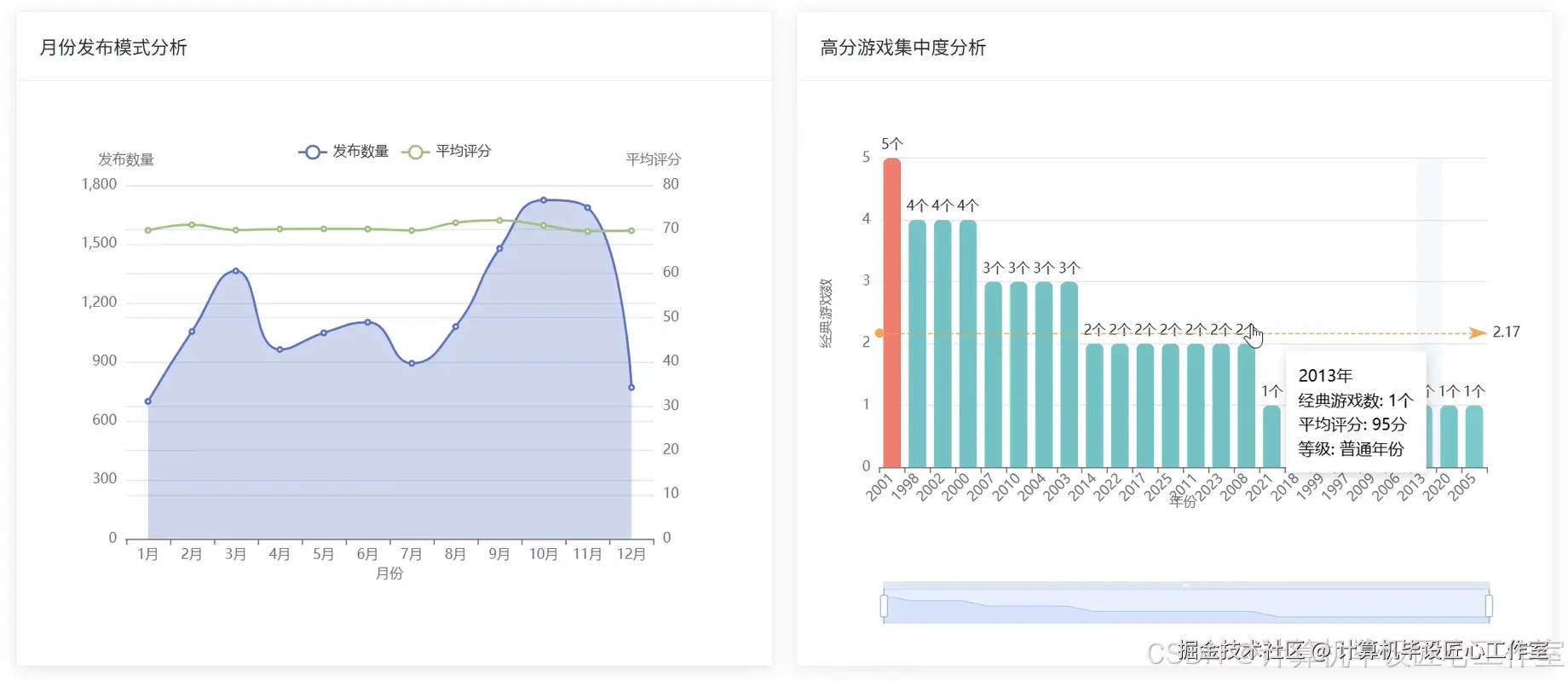Viewport: 1568px width, 681px height.
Task: Click the 2004 bar in the chart
Action: tap(1044, 374)
